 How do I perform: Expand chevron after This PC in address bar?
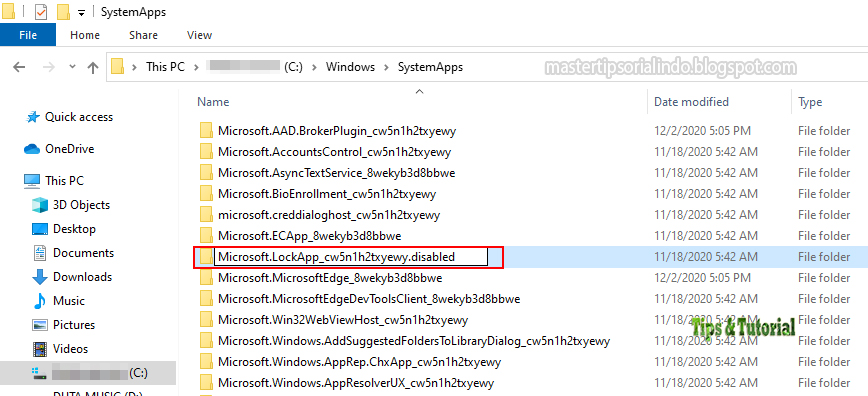[196, 67]
